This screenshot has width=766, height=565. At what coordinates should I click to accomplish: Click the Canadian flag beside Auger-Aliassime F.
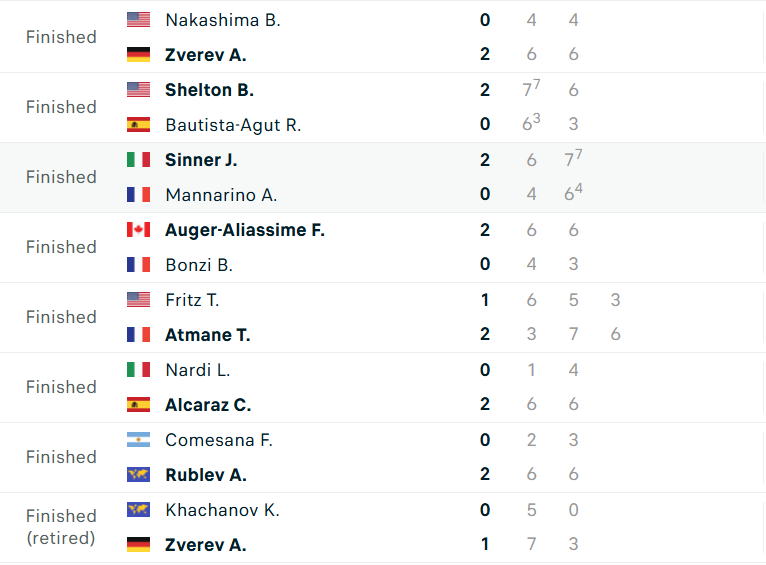pyautogui.click(x=138, y=230)
